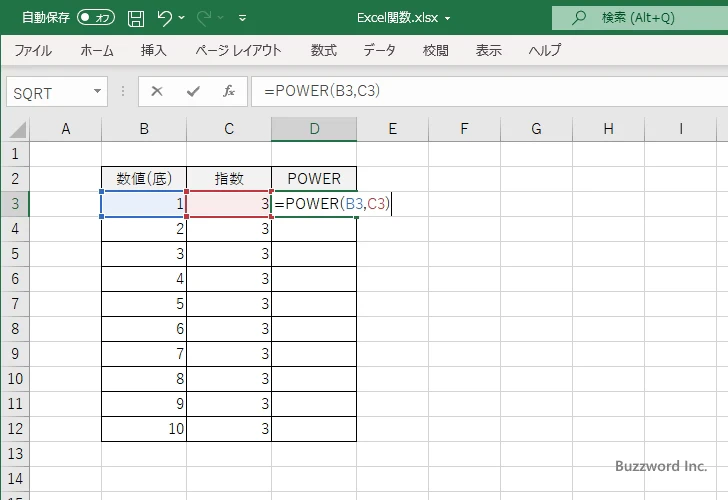The image size is (728, 500).
Task: Select row 3 header
Action: 15,204
